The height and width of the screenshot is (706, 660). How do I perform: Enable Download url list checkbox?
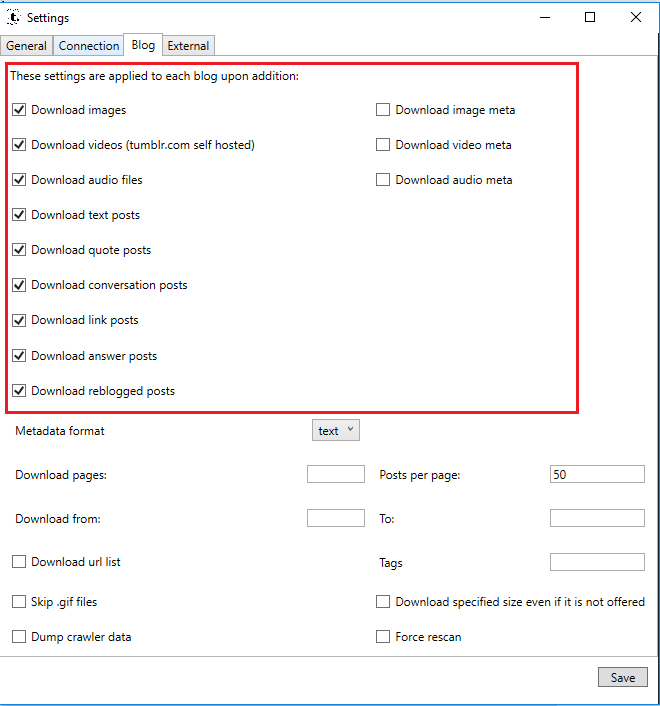(19, 561)
